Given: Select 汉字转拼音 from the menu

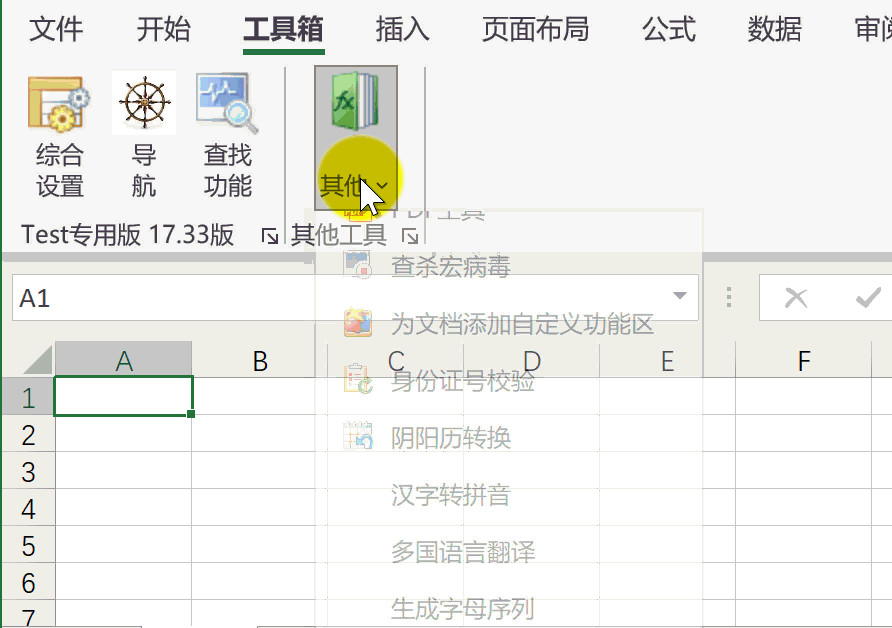Looking at the screenshot, I should (x=450, y=495).
